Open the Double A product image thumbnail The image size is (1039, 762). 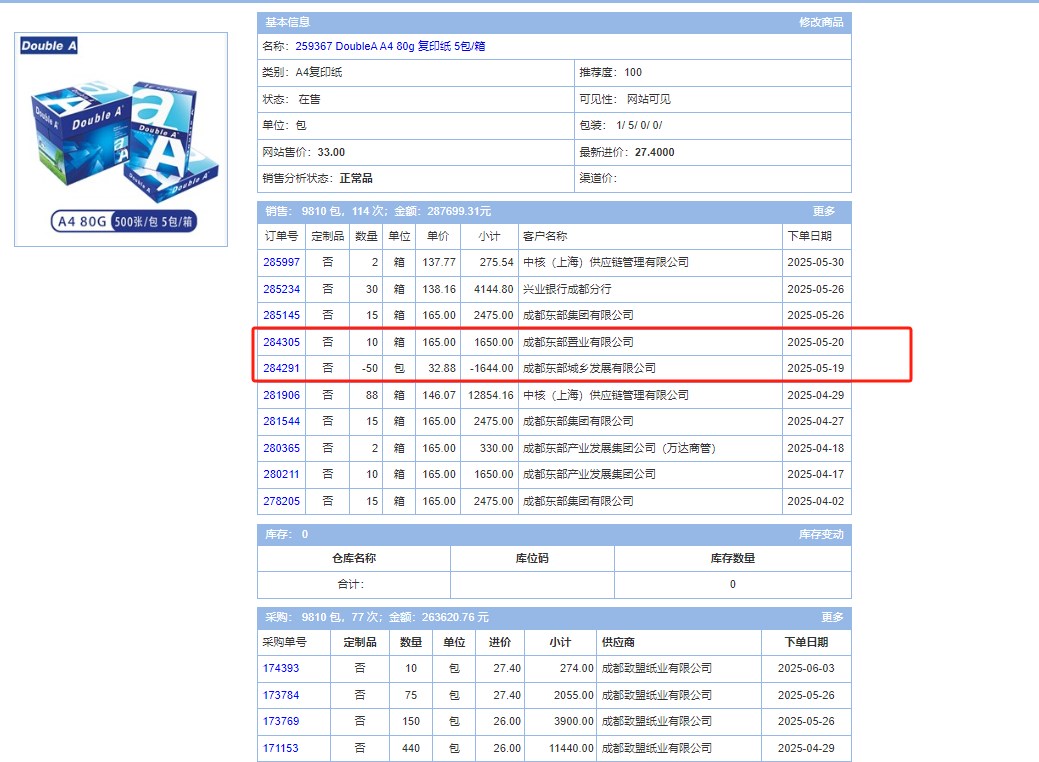click(121, 139)
